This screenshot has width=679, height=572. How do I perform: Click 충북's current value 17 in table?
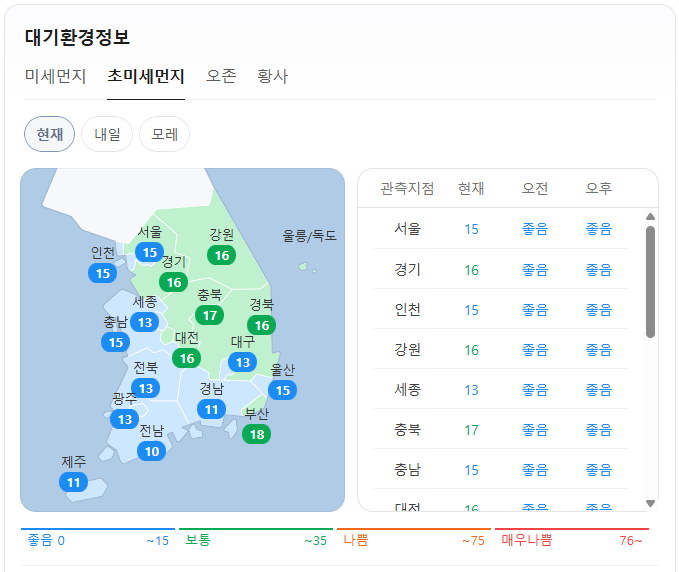coord(471,430)
